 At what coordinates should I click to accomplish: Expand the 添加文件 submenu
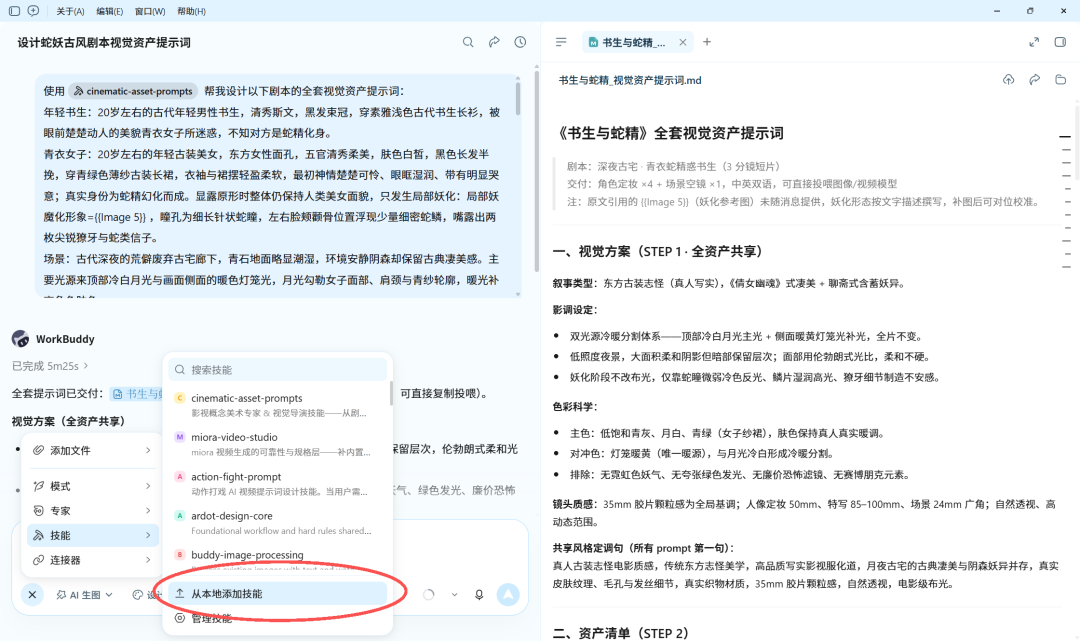point(92,450)
